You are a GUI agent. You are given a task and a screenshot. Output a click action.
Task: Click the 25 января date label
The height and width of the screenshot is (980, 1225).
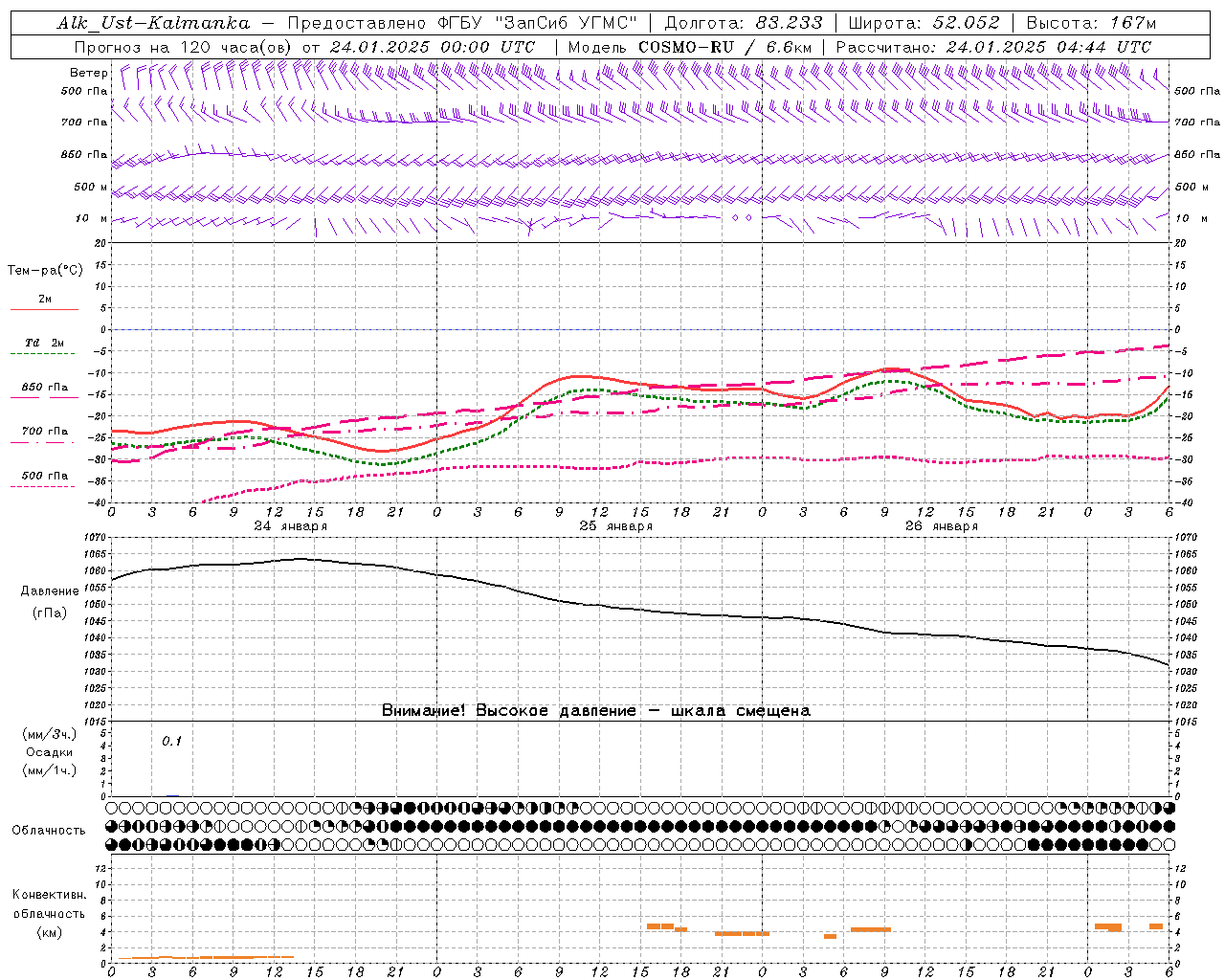615,526
